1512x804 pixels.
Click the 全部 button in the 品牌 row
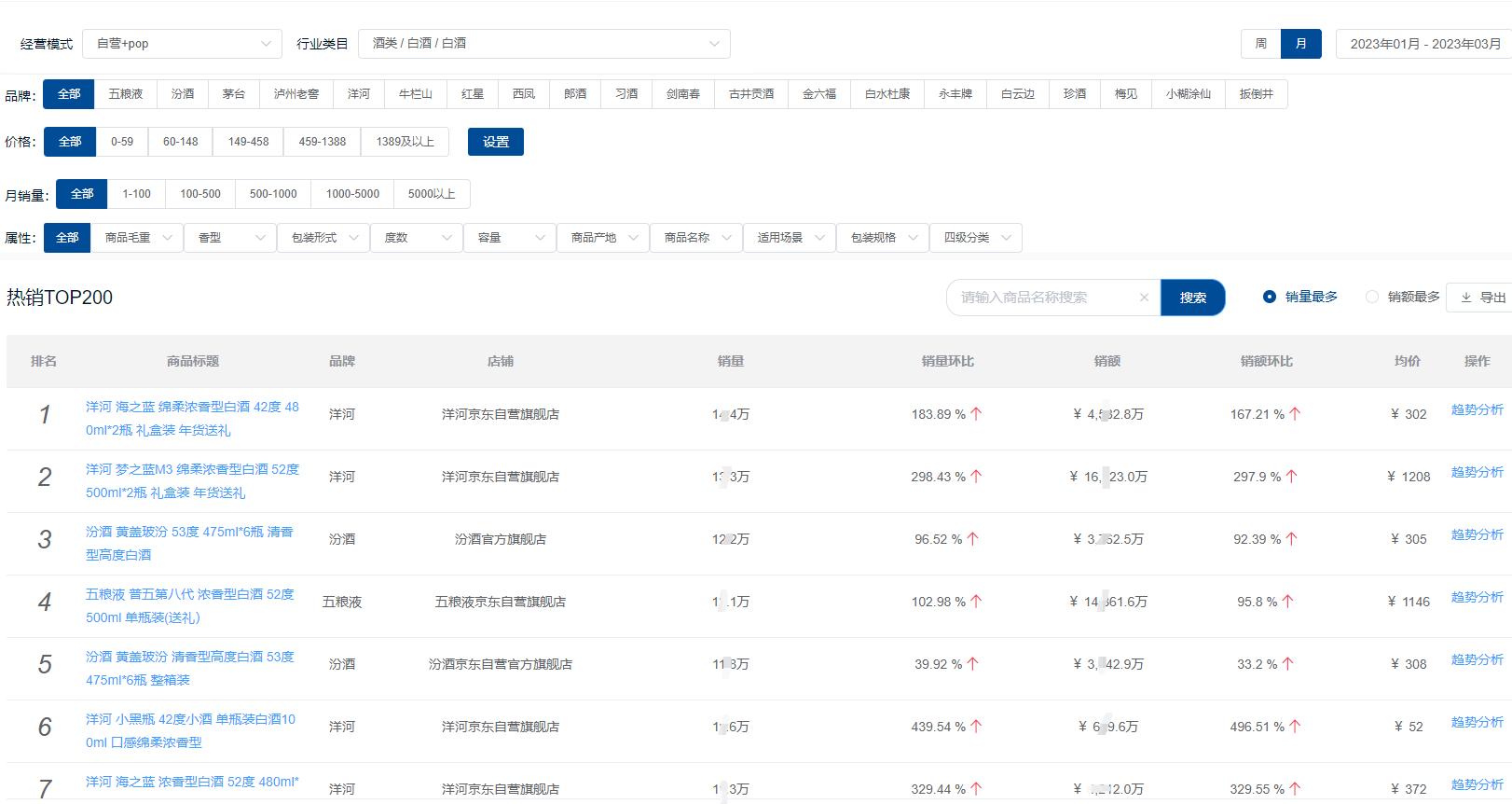69,94
